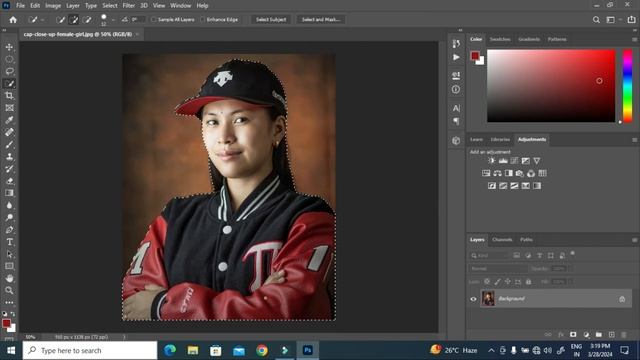640x360 pixels.
Task: Select the Rectangle shape tool
Action: pyautogui.click(x=9, y=266)
